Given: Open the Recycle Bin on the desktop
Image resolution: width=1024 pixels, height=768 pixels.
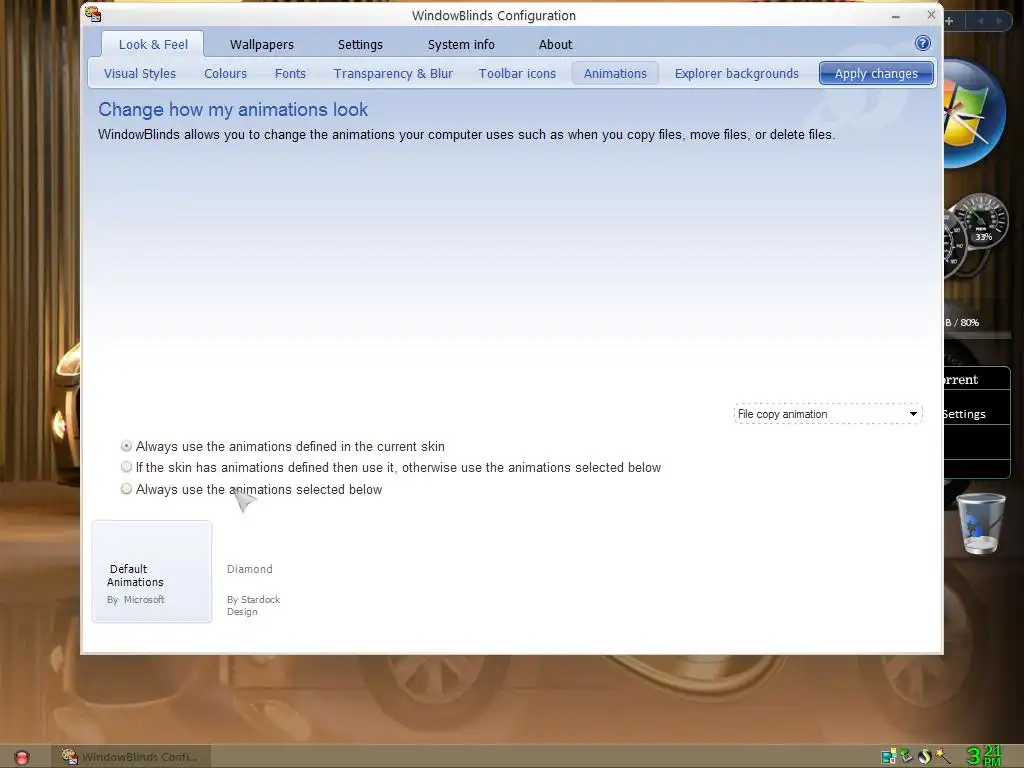Looking at the screenshot, I should click(980, 523).
